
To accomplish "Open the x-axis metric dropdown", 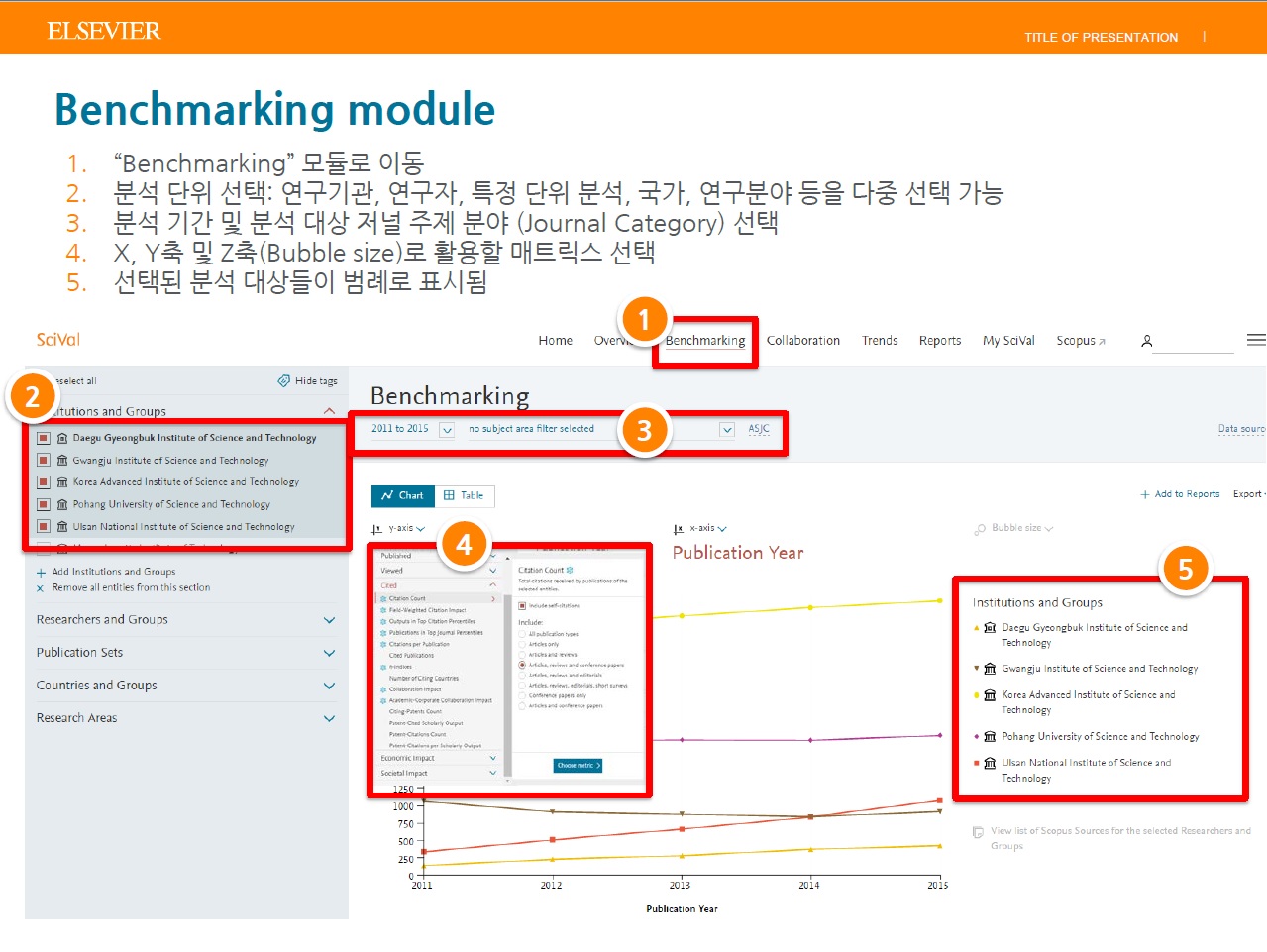I will click(x=708, y=529).
